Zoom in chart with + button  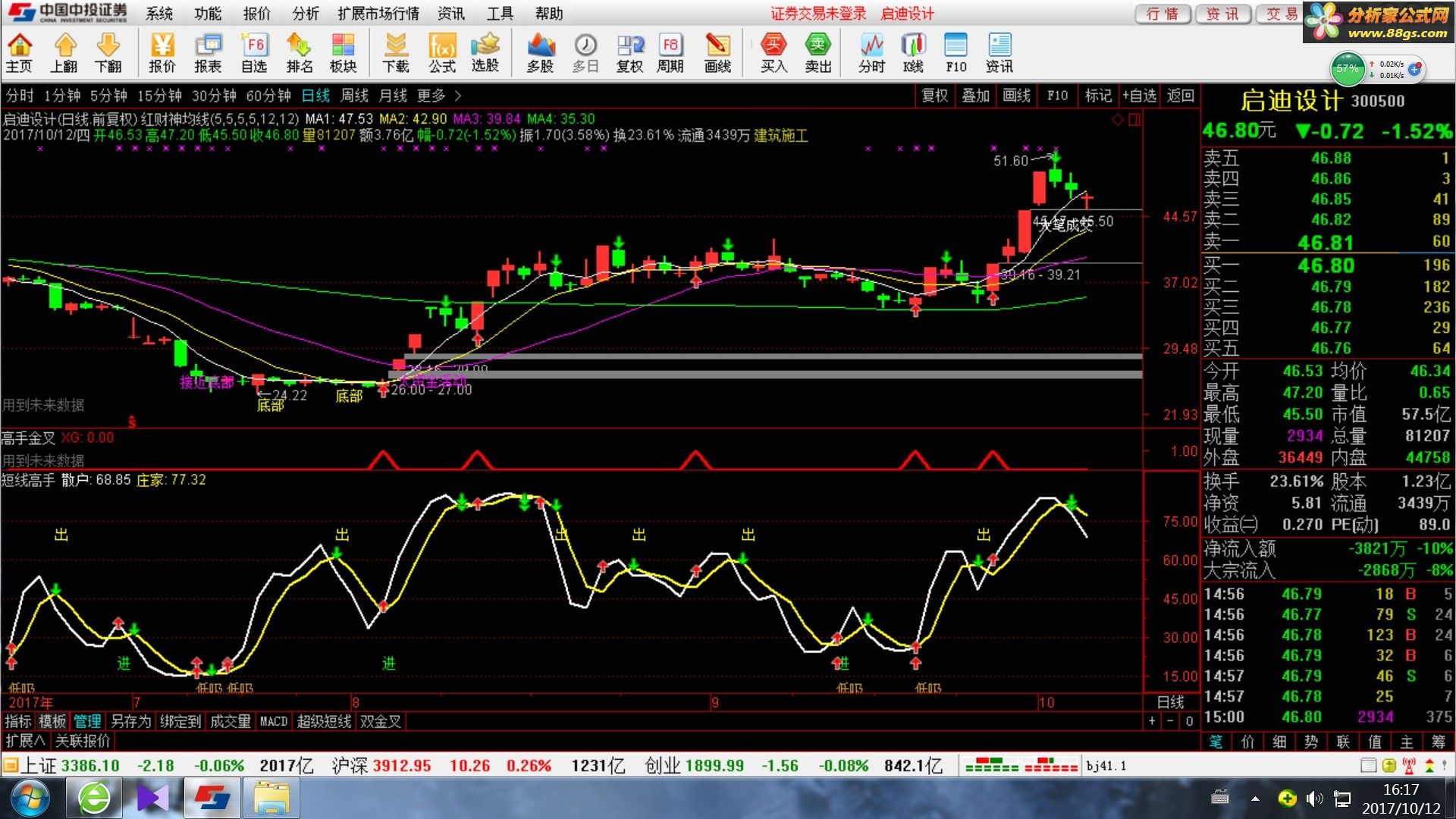1152,721
